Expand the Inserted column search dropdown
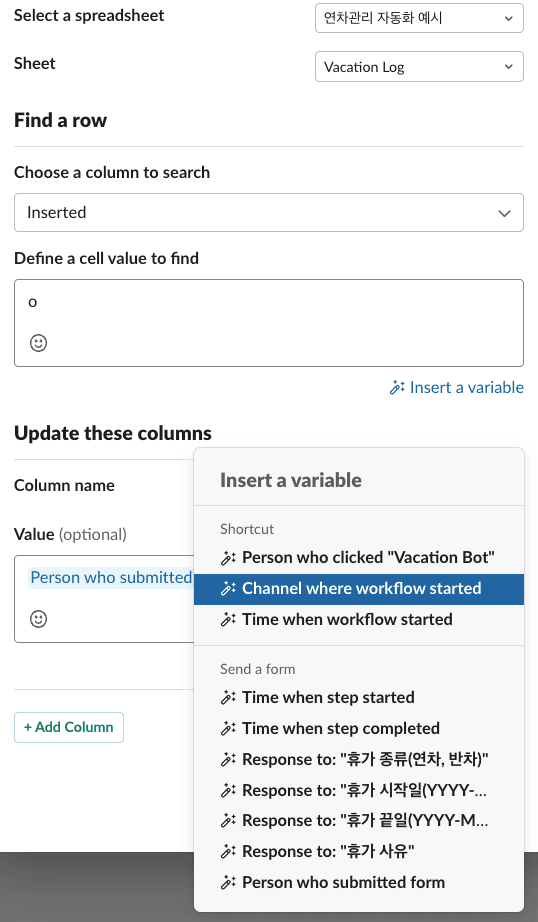Screen dimensions: 538x922 coord(269,212)
